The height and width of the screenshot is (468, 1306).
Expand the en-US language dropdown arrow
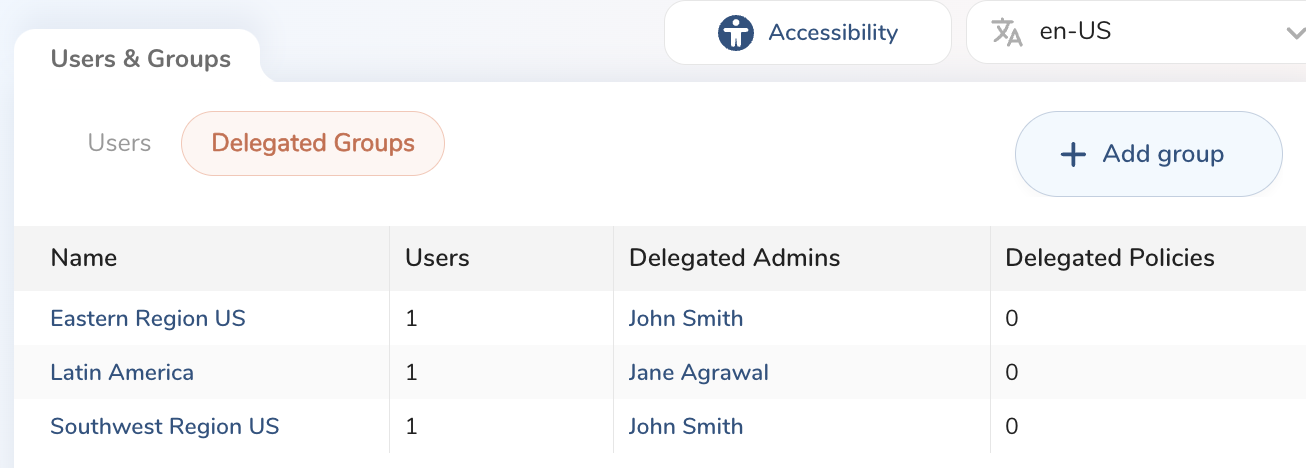(x=1292, y=34)
